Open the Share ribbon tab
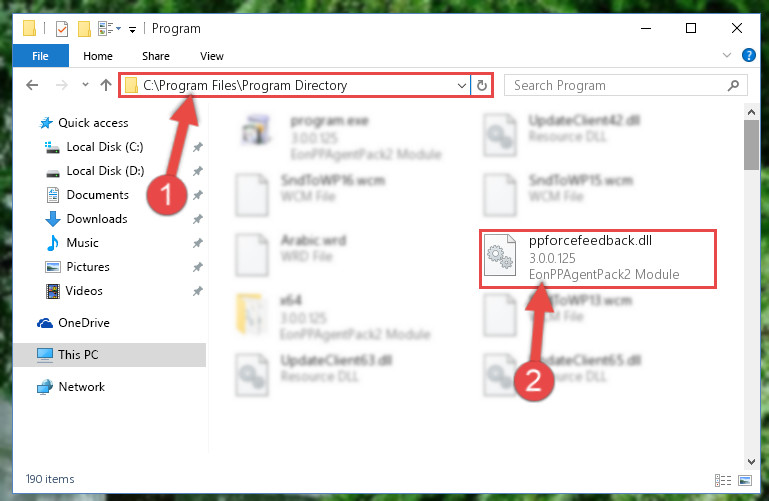The height and width of the screenshot is (501, 769). click(156, 56)
